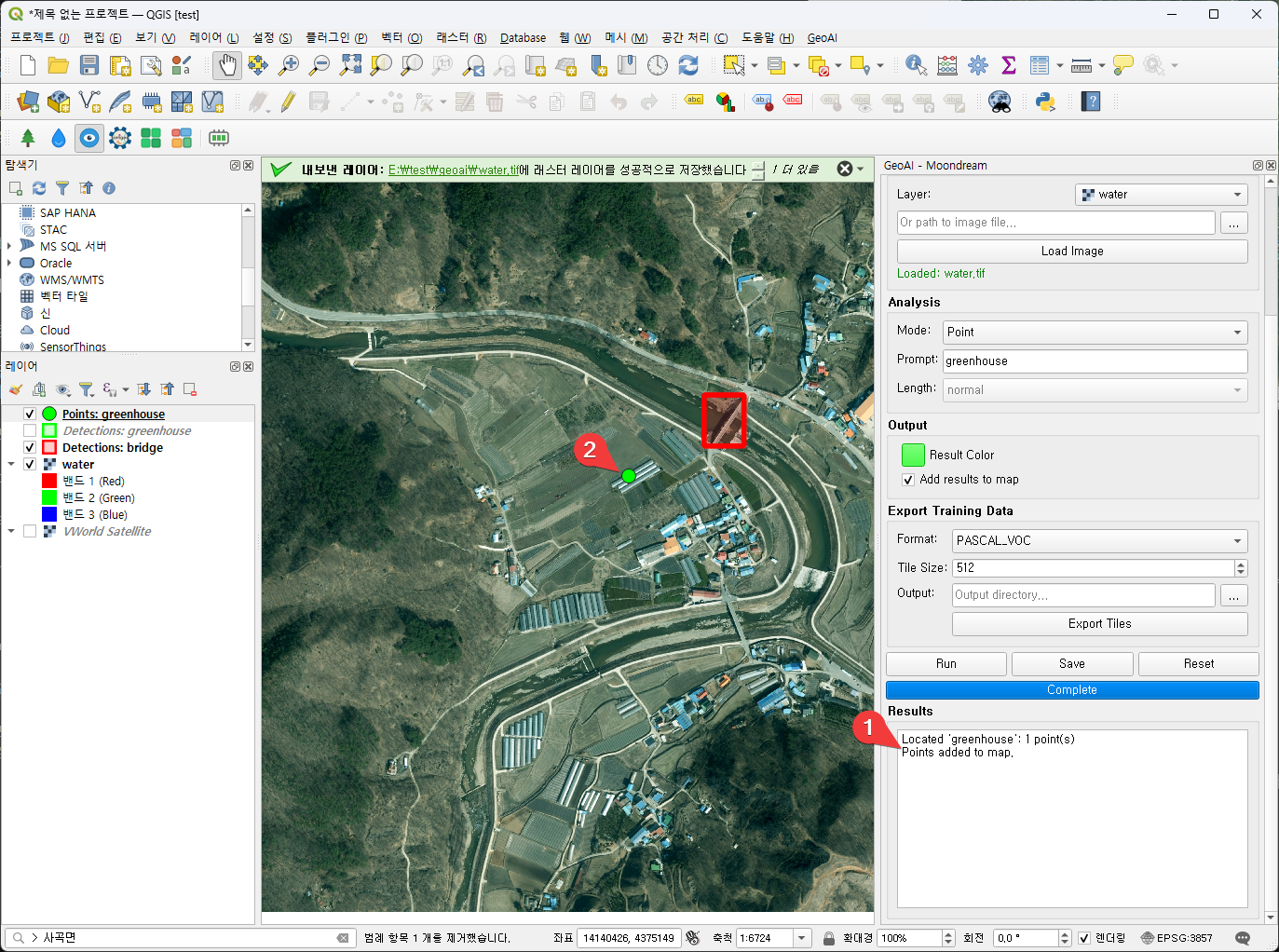
Task: Click the water drop GeoAI icon
Action: tap(59, 138)
